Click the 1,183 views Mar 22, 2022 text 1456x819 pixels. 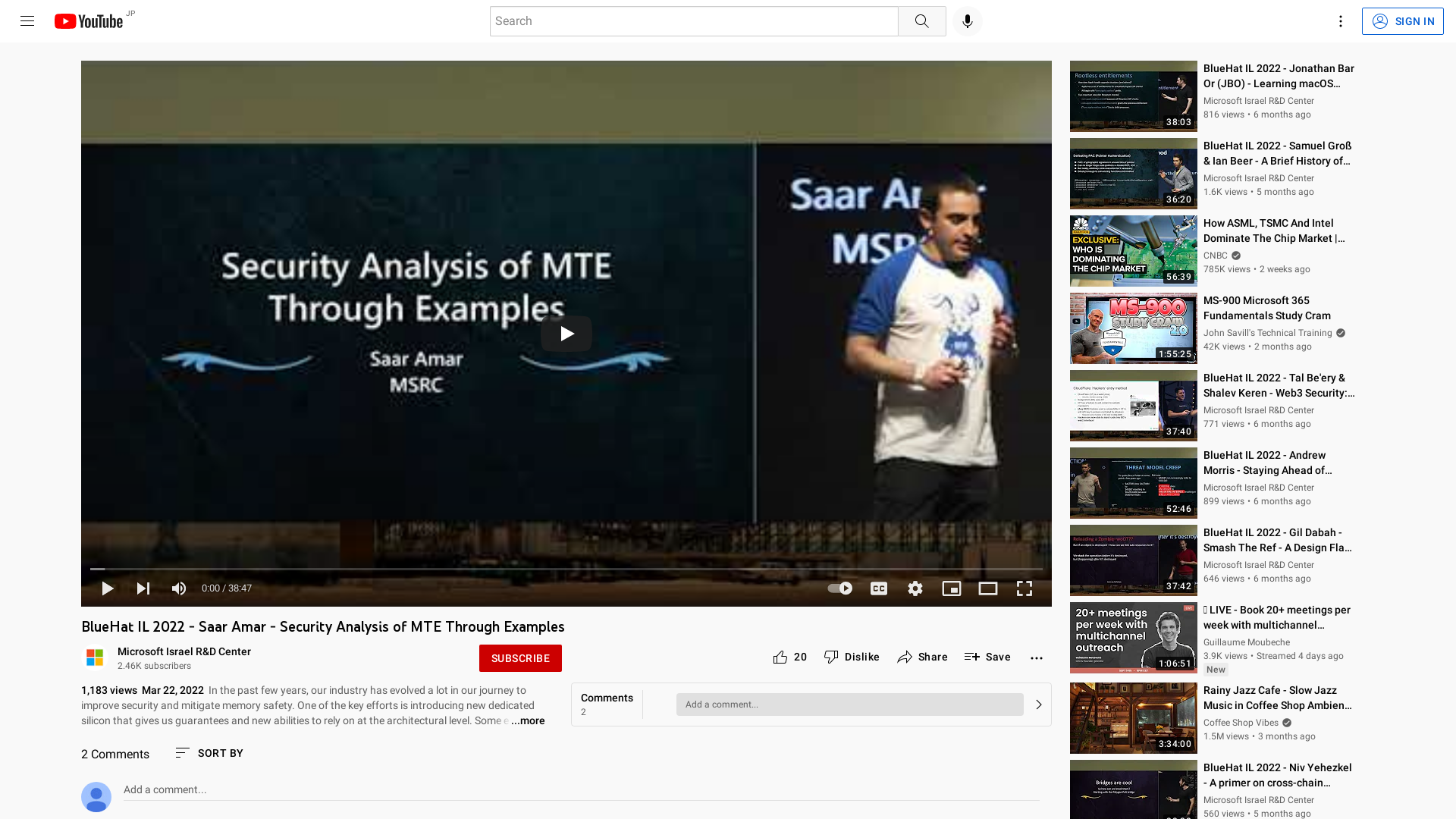click(x=143, y=690)
